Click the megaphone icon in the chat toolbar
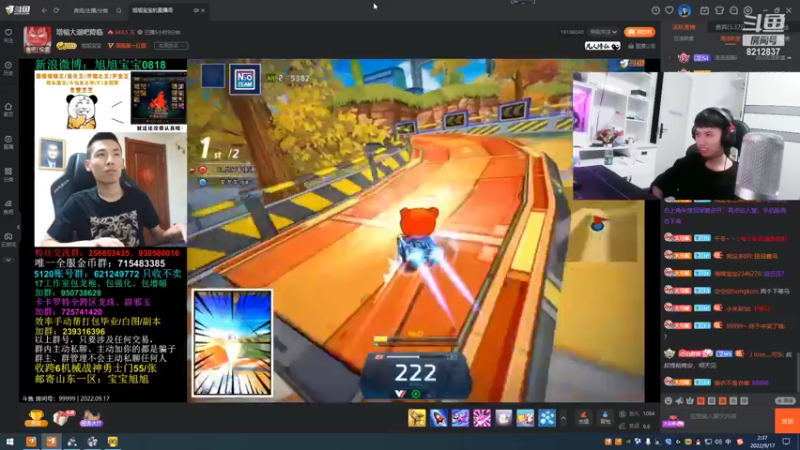The image size is (800, 450). point(679,401)
